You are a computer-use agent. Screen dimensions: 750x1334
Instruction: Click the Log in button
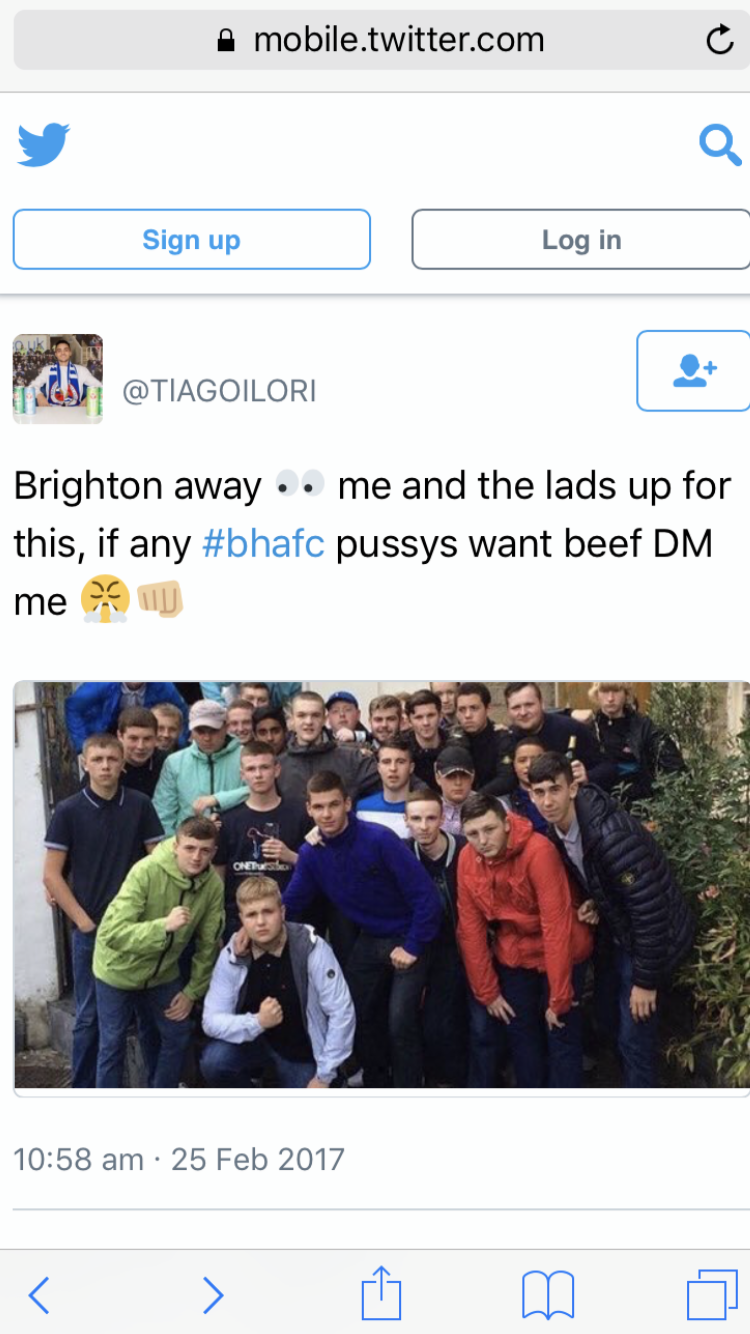tap(581, 240)
